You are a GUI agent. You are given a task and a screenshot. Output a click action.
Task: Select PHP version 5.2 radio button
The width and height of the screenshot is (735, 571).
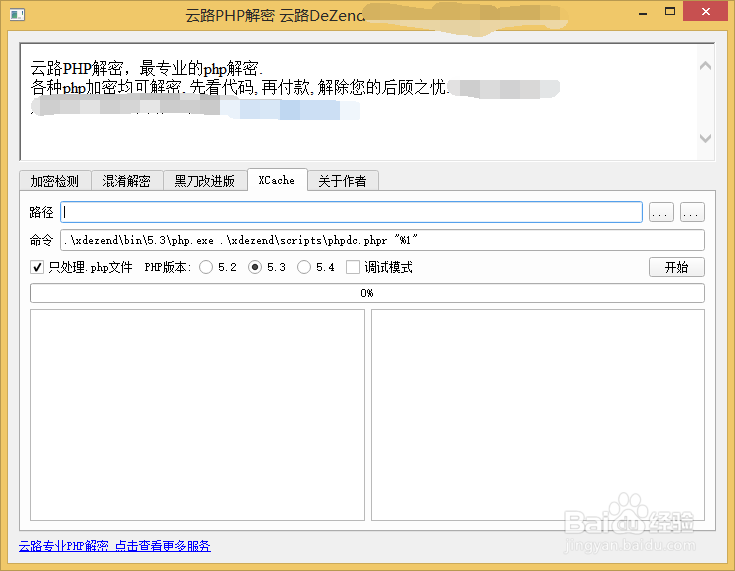click(206, 267)
